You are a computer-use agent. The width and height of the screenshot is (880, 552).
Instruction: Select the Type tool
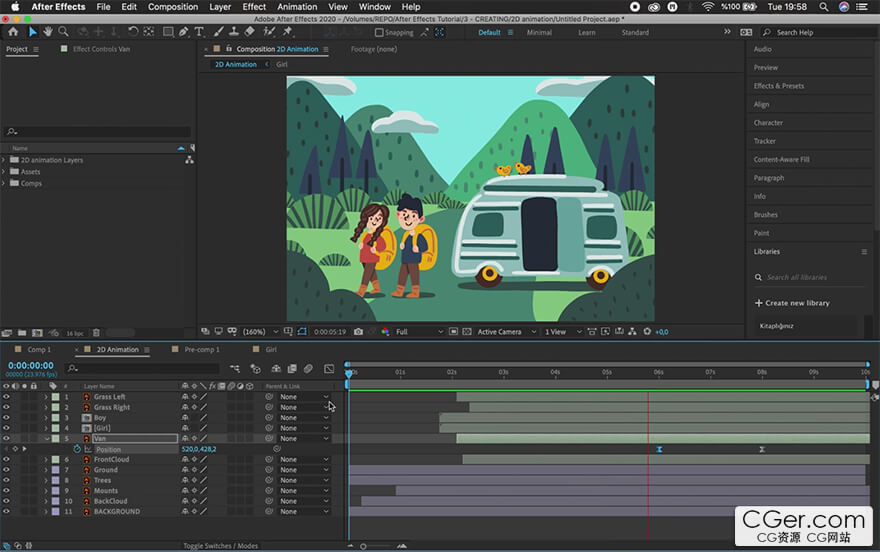[x=199, y=32]
